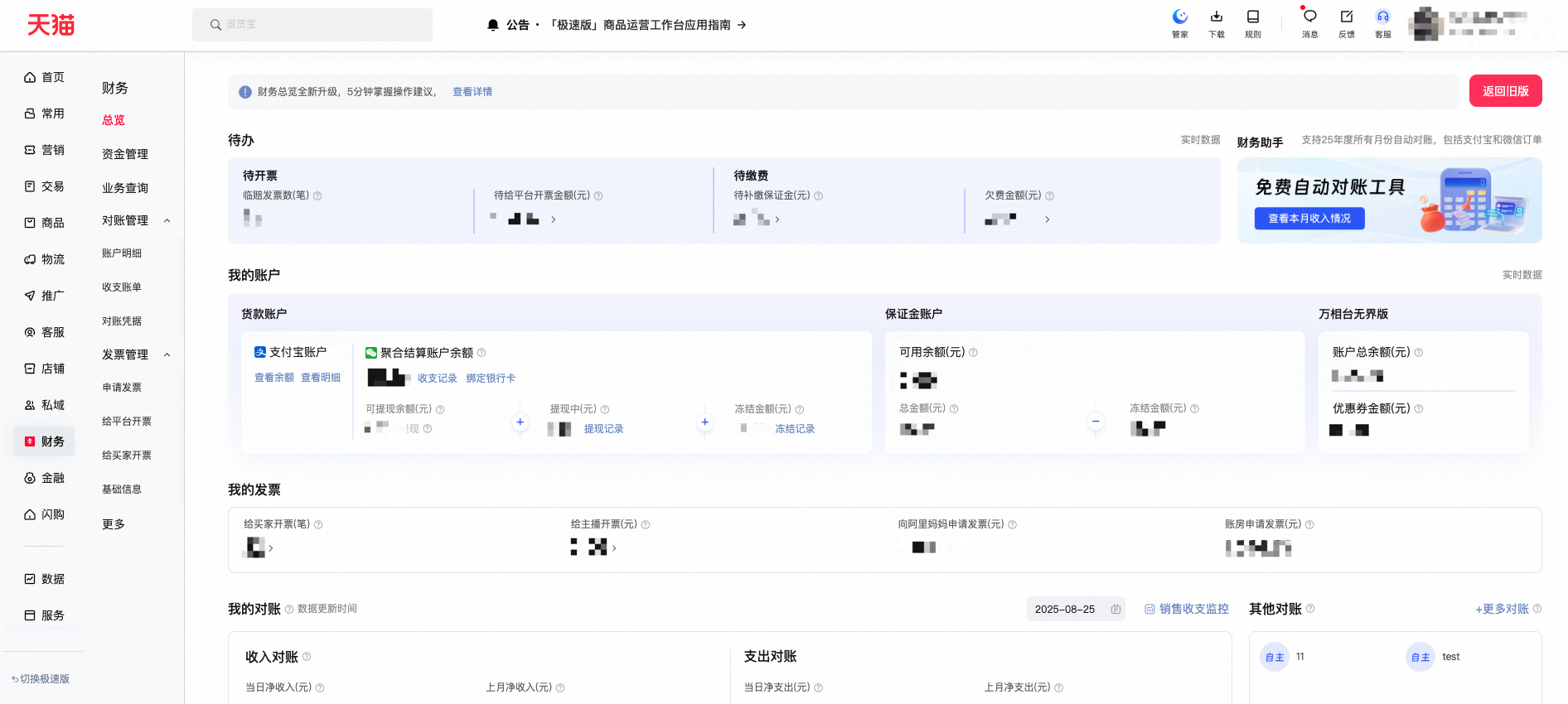
Task: Click help icon beside 优惠券金额(元)
Action: click(x=1419, y=409)
